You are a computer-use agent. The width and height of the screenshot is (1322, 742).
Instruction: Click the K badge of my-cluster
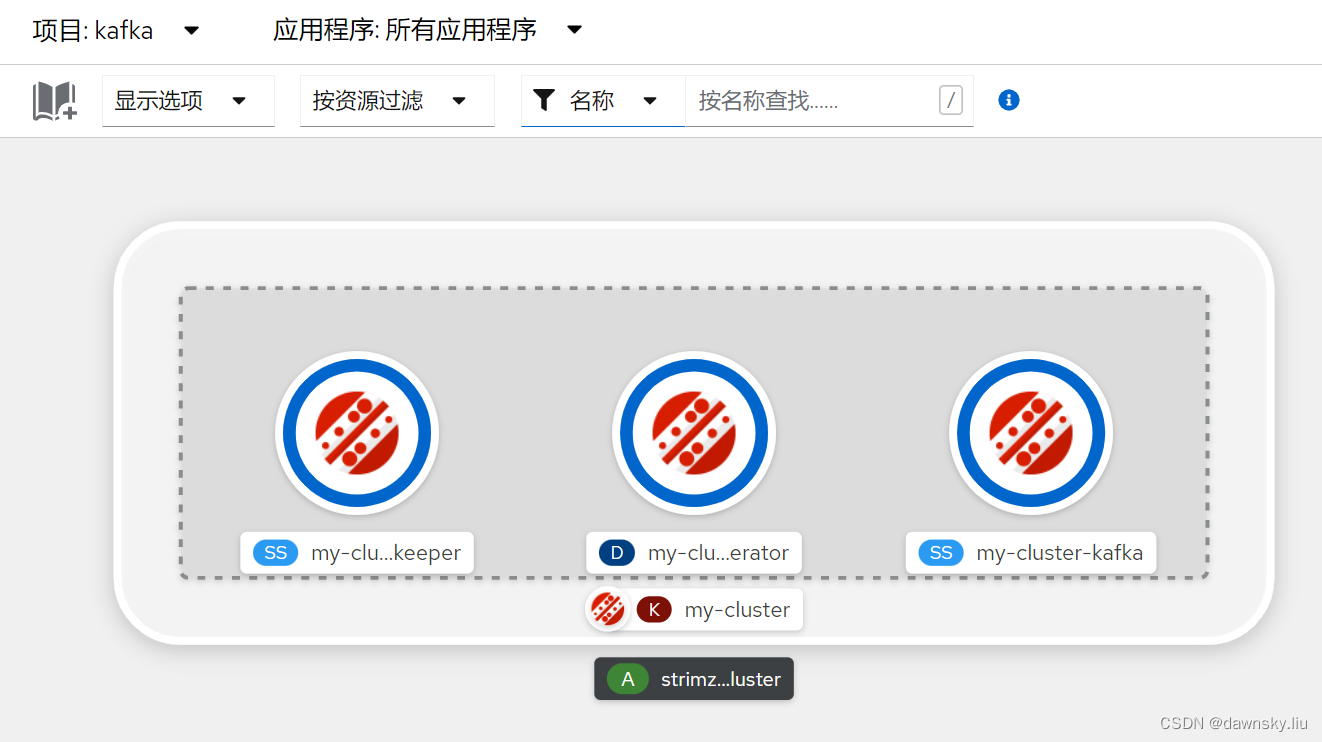pos(654,610)
